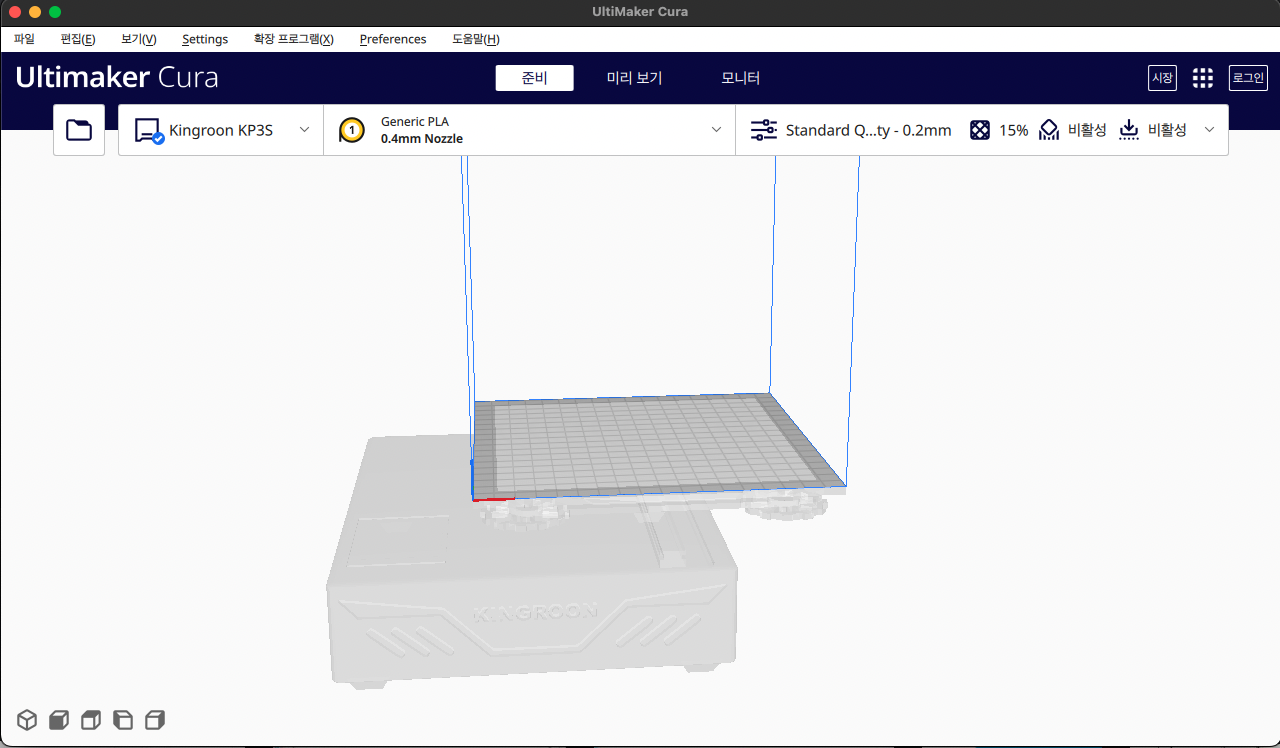Switch to right side view icon
The width and height of the screenshot is (1280, 748).
point(155,720)
